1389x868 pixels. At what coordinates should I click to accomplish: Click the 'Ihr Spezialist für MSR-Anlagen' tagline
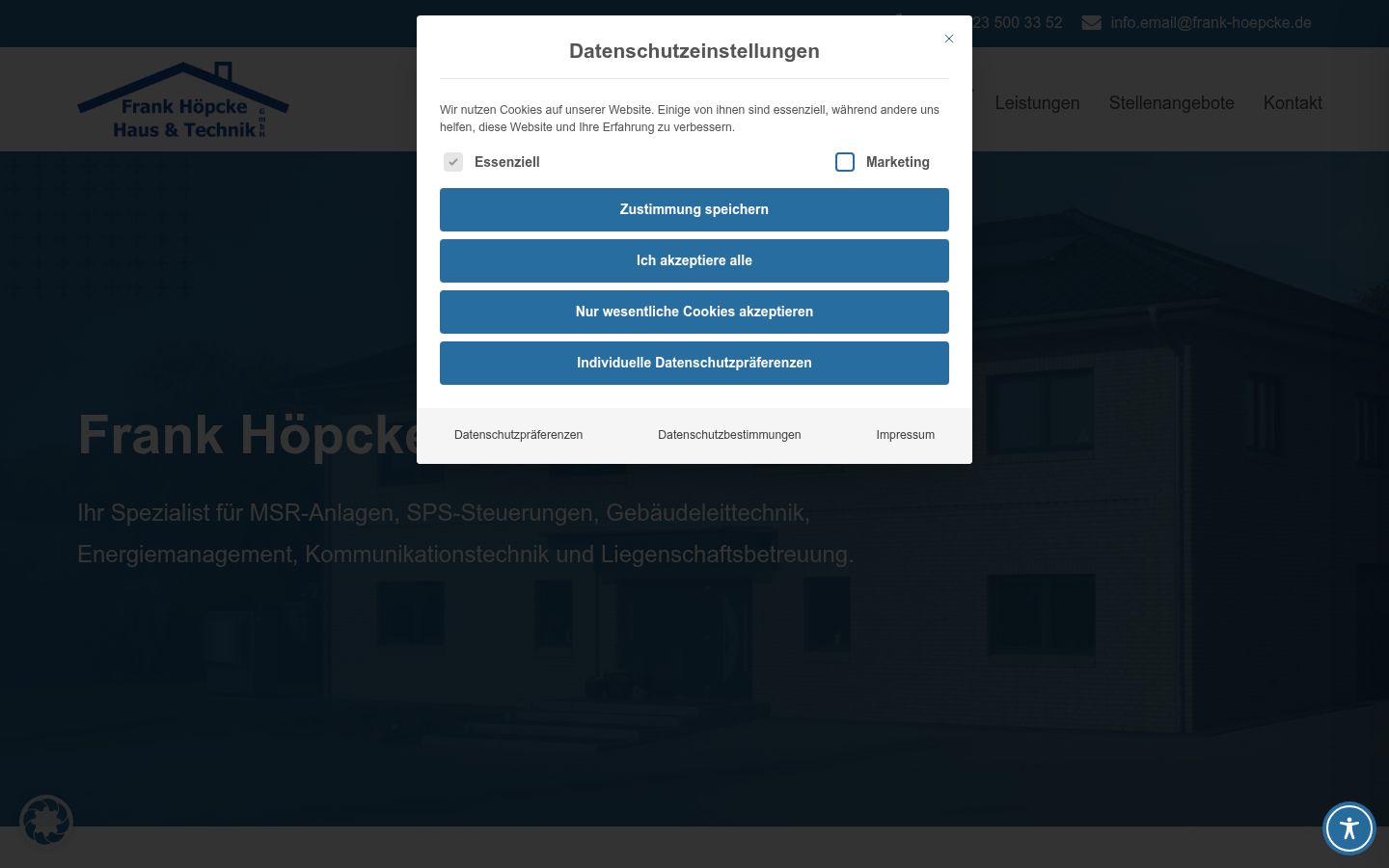click(466, 533)
